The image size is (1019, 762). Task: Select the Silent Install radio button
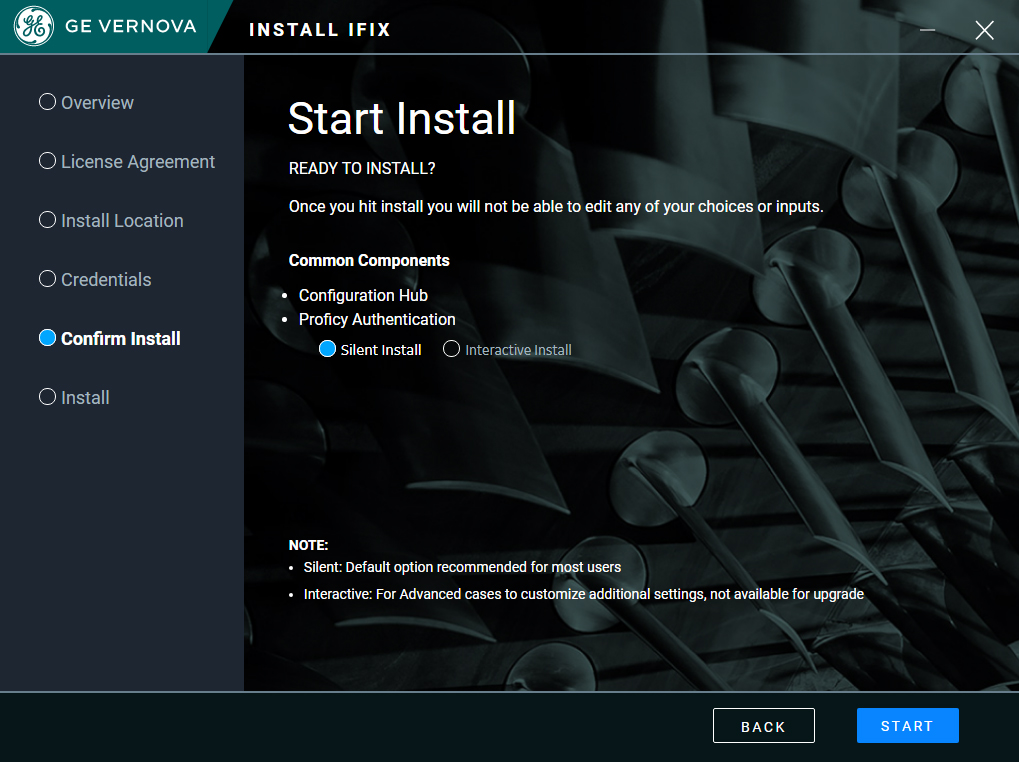coord(328,349)
